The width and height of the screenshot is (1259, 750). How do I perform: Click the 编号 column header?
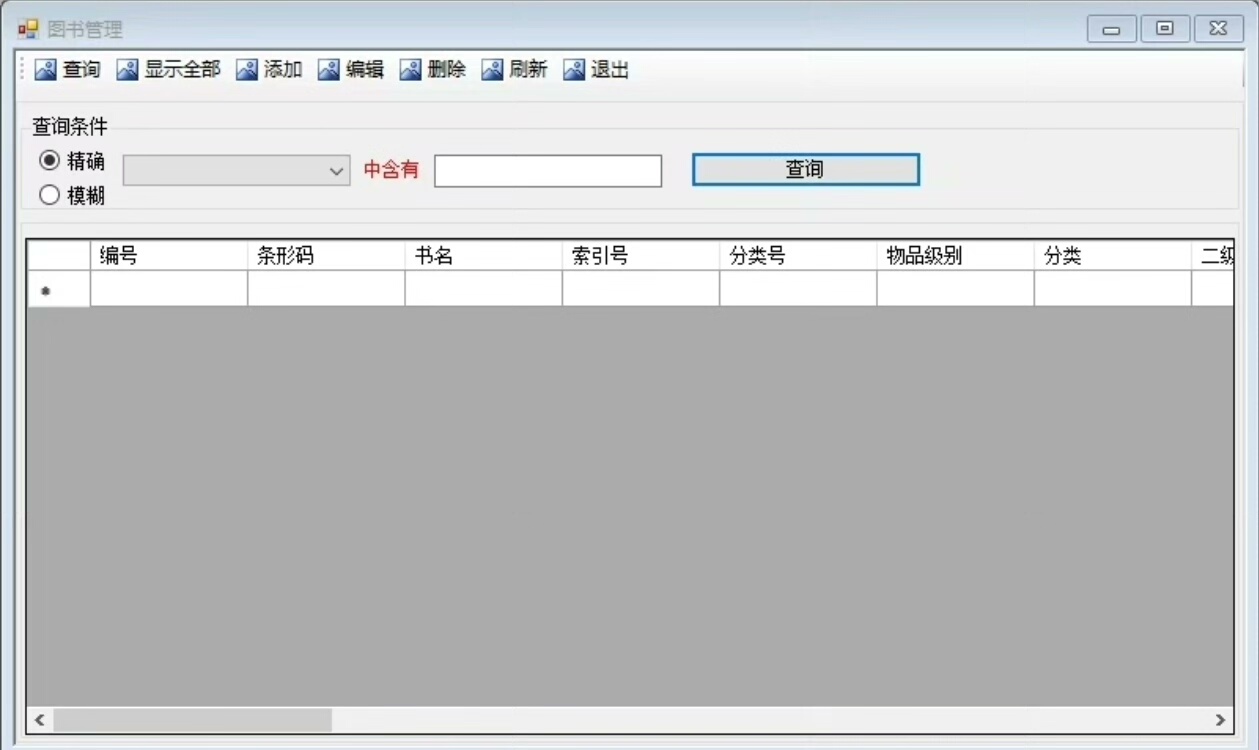169,256
